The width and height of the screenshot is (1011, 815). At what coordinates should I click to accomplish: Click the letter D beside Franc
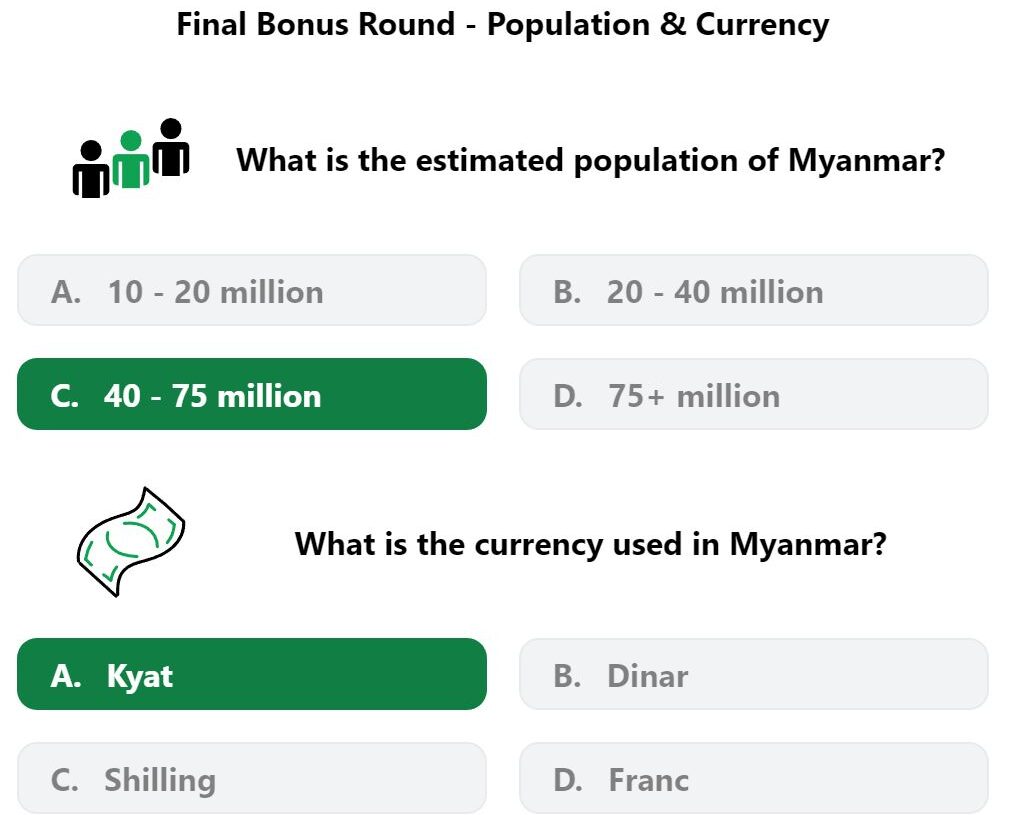(568, 780)
